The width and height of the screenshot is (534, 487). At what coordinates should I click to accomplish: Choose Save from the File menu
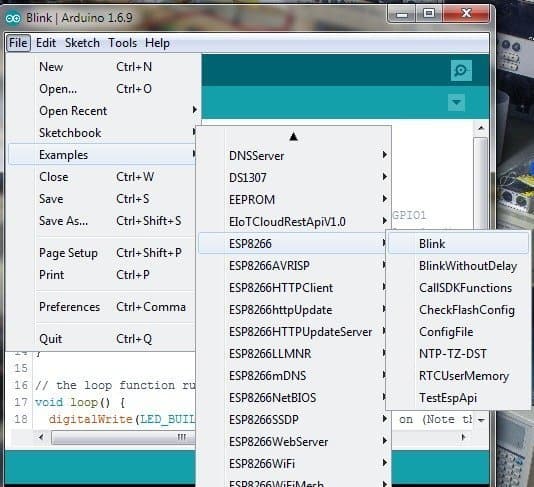click(102, 199)
